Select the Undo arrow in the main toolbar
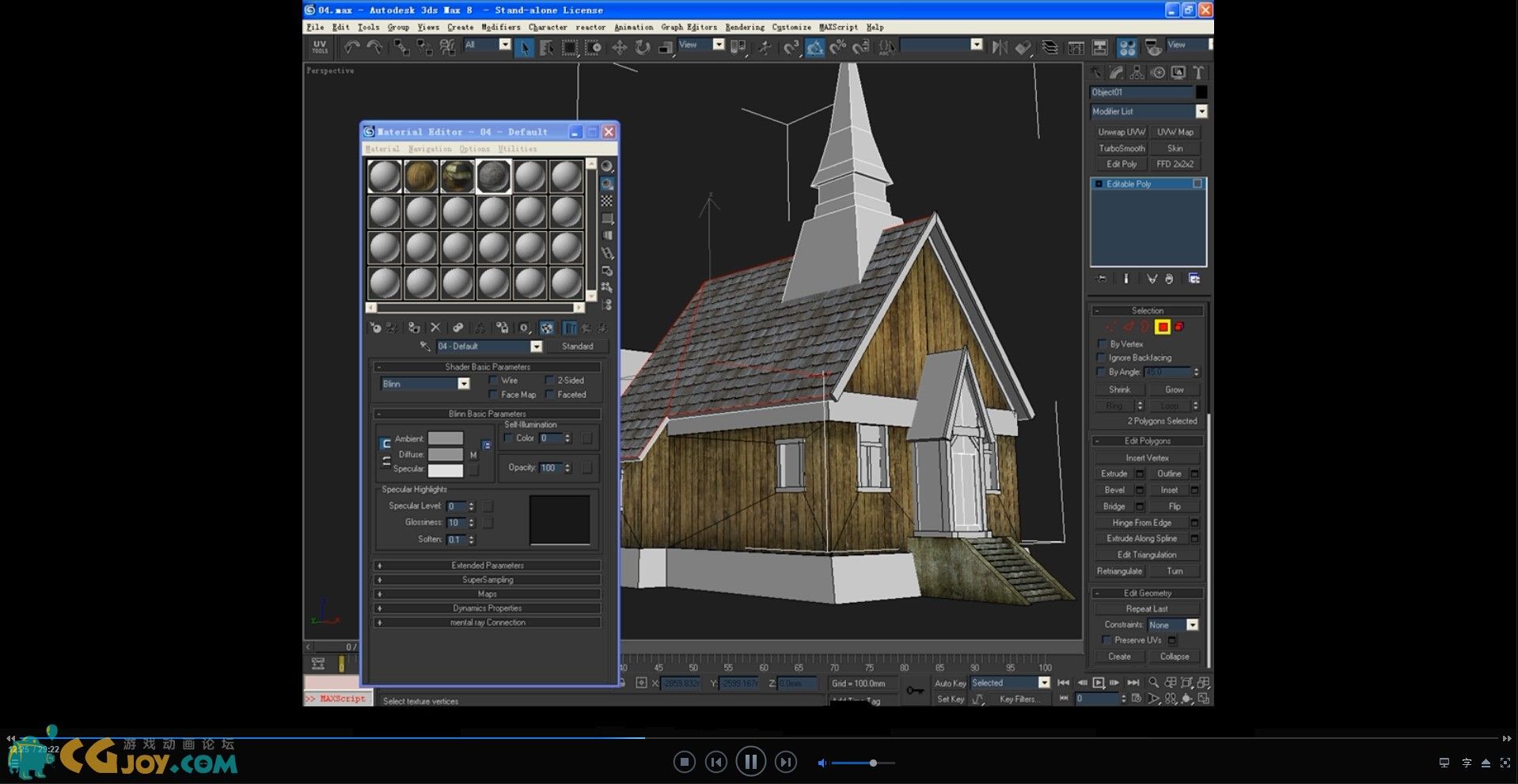 coord(351,47)
